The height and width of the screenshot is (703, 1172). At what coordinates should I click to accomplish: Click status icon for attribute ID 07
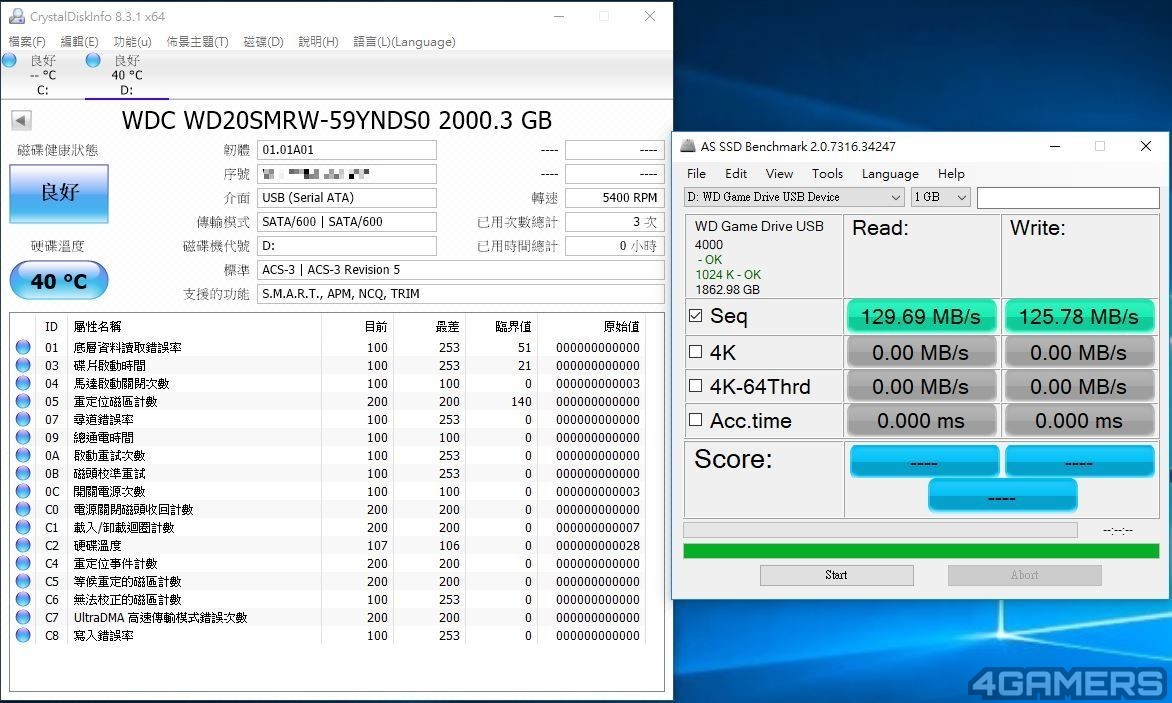tap(23, 419)
